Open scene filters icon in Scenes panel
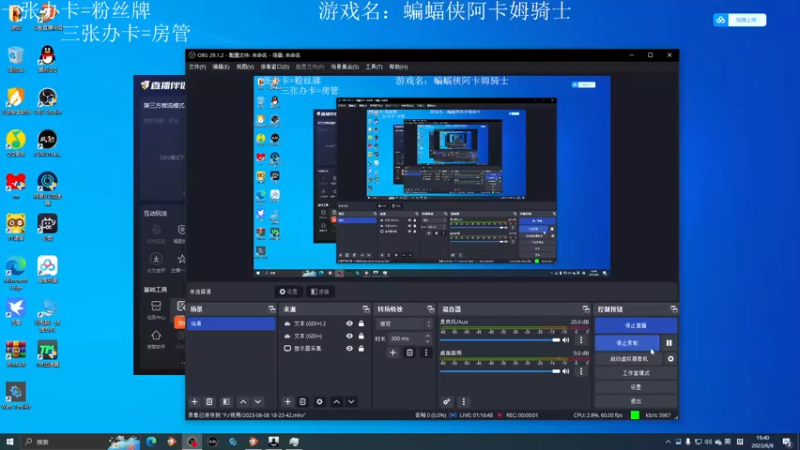The height and width of the screenshot is (450, 800). pos(226,402)
